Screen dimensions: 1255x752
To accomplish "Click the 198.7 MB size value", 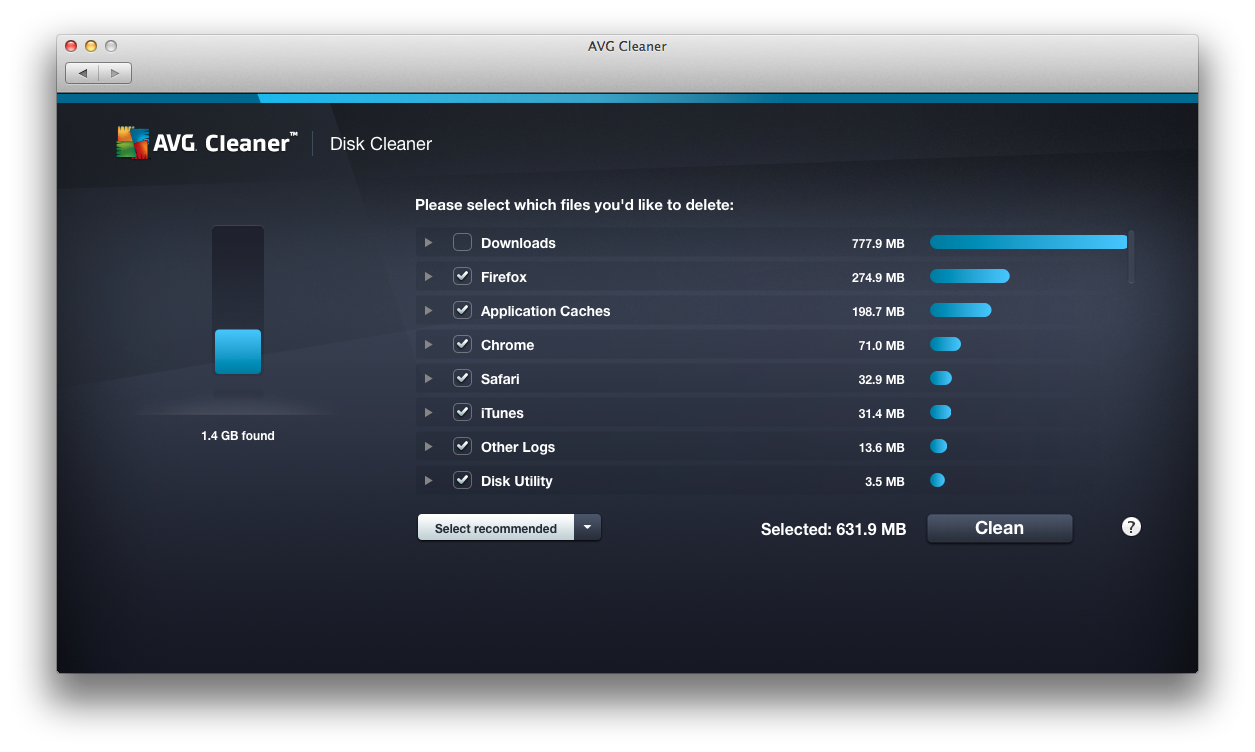I will click(x=878, y=312).
